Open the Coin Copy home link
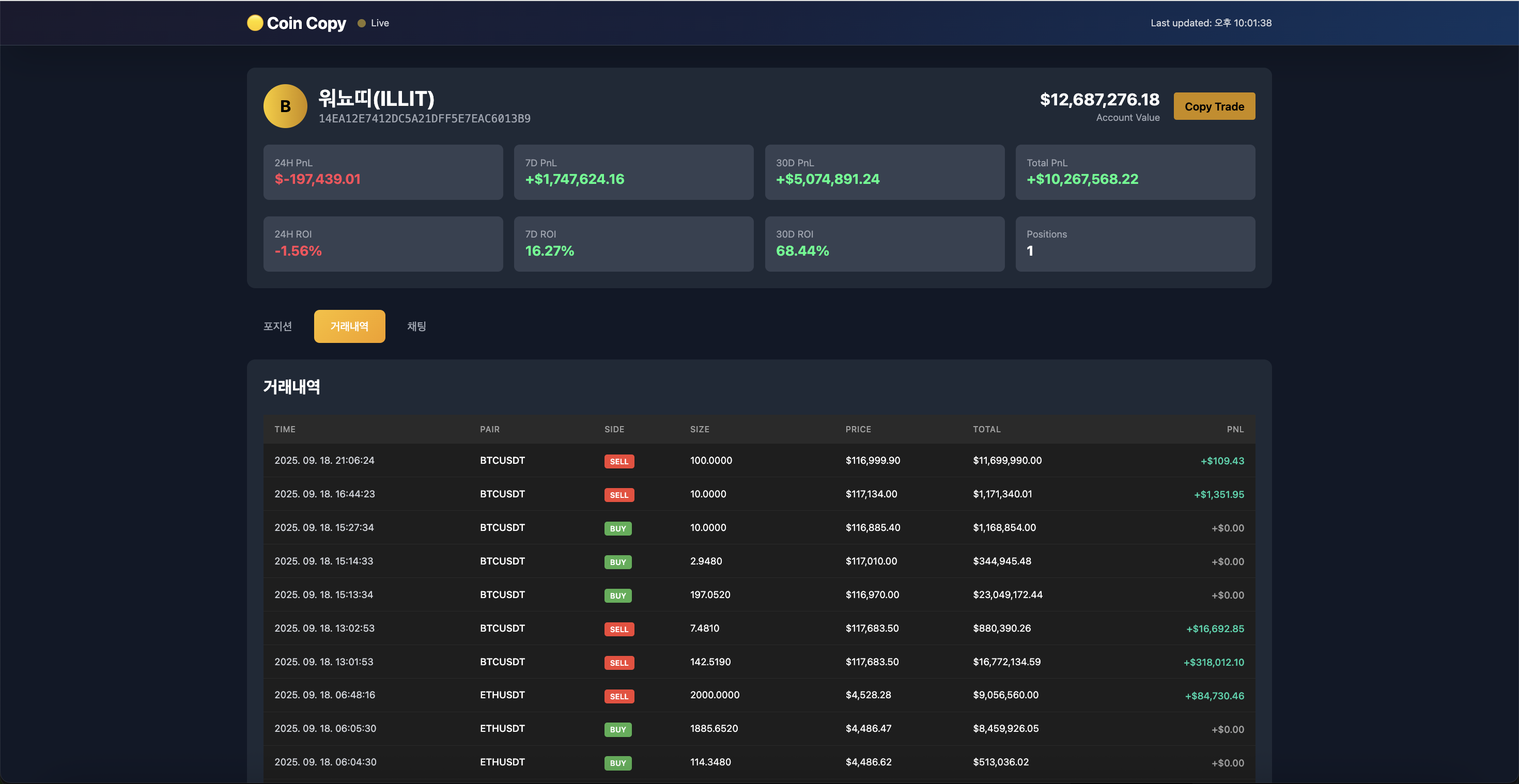The height and width of the screenshot is (784, 1519). click(x=306, y=23)
